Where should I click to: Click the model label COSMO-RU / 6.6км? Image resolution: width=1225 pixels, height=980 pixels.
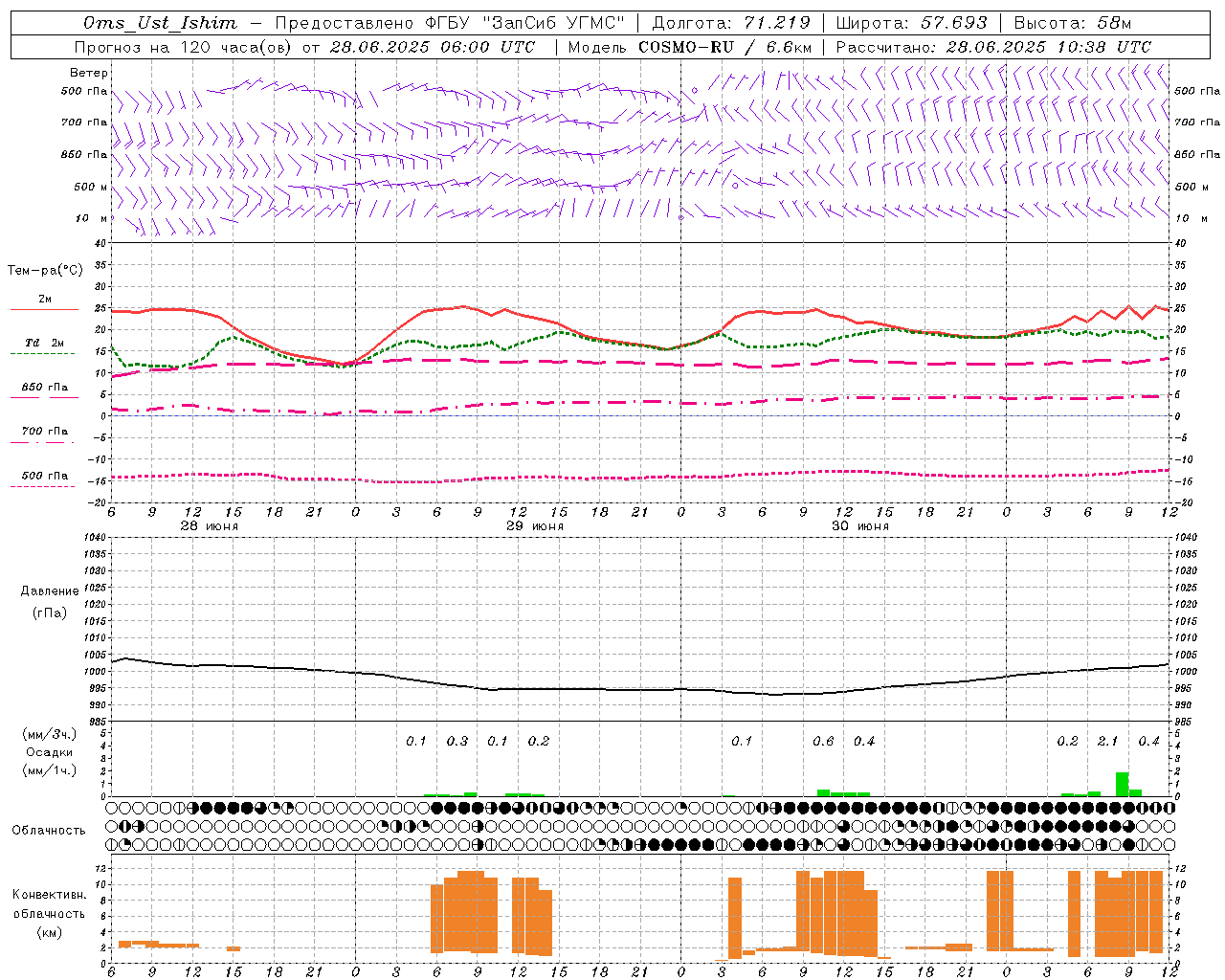point(725,47)
